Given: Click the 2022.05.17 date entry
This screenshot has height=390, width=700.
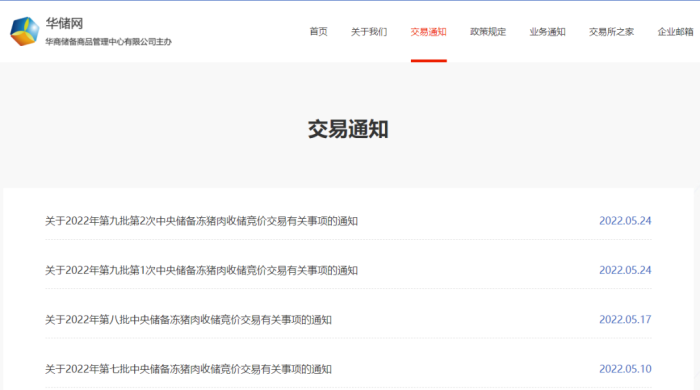Looking at the screenshot, I should (625, 319).
